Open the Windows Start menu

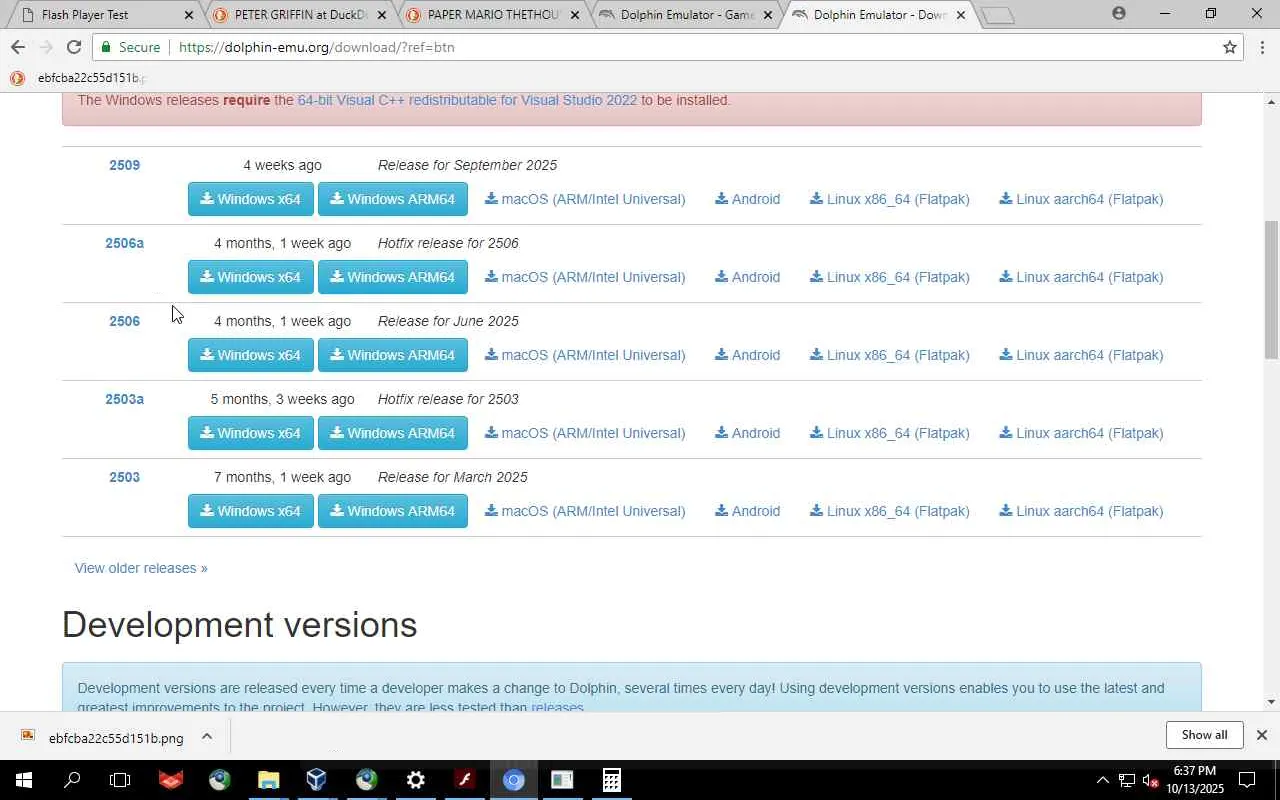point(23,780)
